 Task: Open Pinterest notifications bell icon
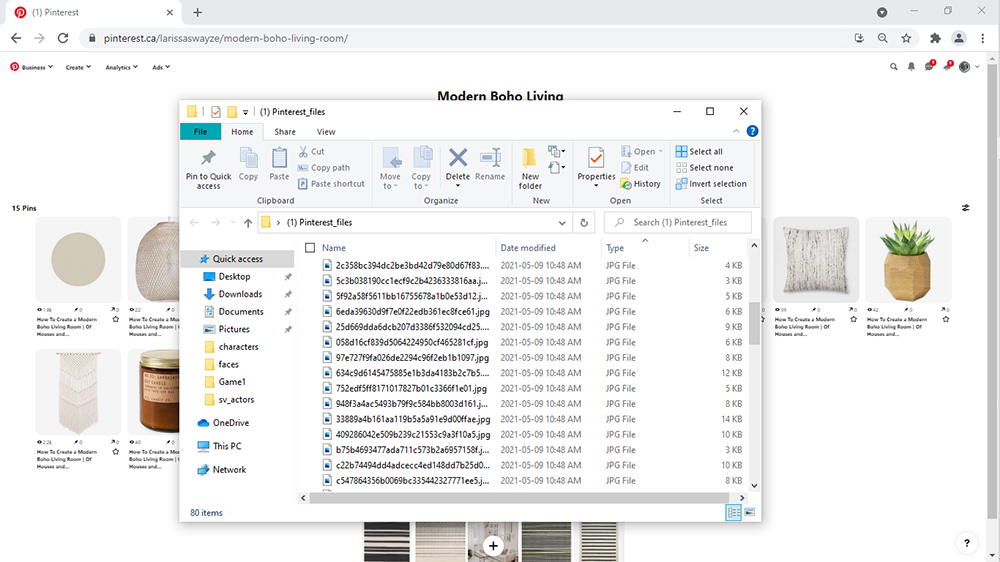point(911,66)
